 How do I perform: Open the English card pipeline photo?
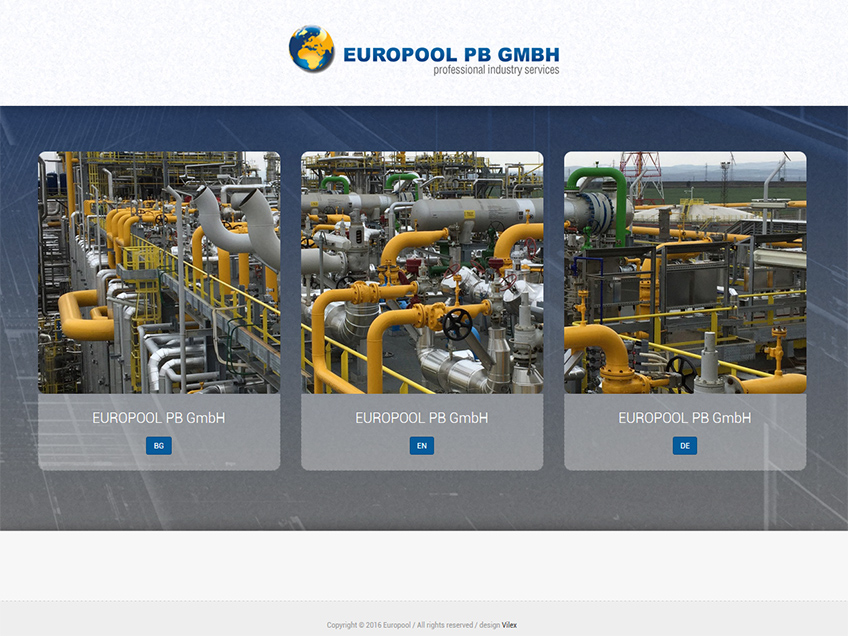click(422, 272)
